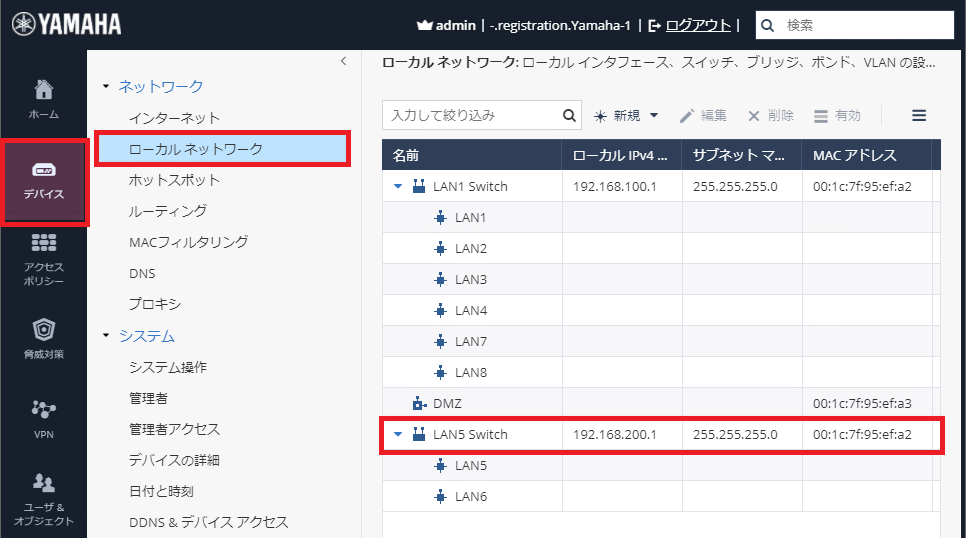This screenshot has height=538, width=966.
Task: Click the Home icon in sidebar
Action: (43, 92)
